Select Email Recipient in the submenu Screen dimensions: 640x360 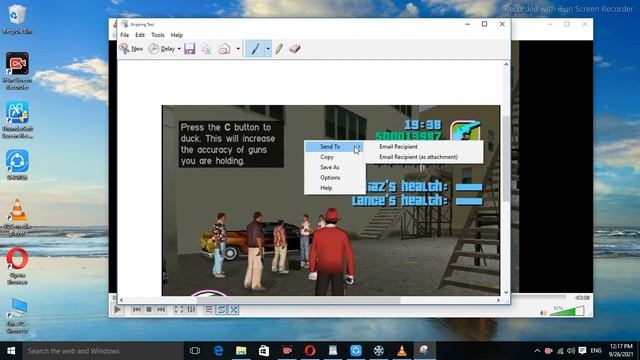point(424,147)
